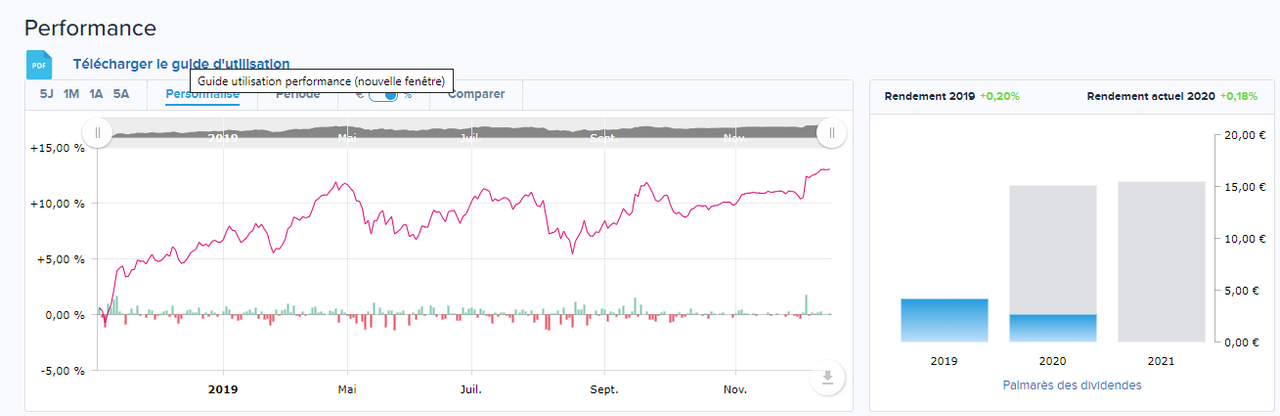Click the 2021 grey dividend bar
1280x416 pixels.
(1161, 262)
